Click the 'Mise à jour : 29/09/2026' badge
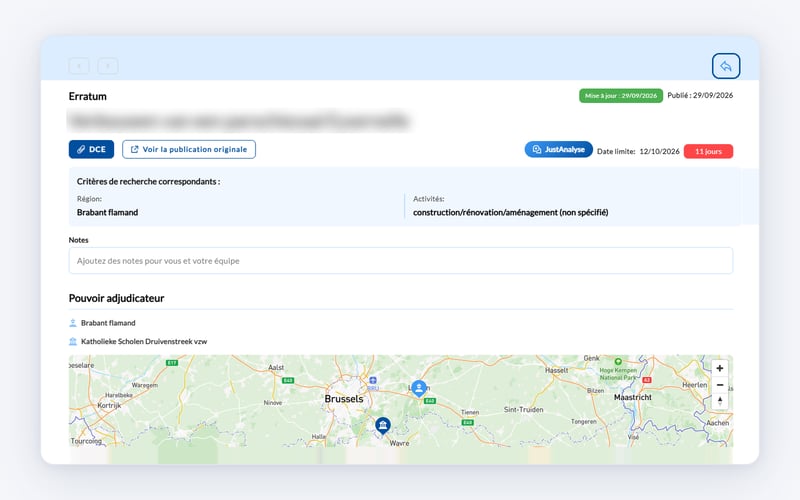The image size is (800, 500). pyautogui.click(x=620, y=96)
